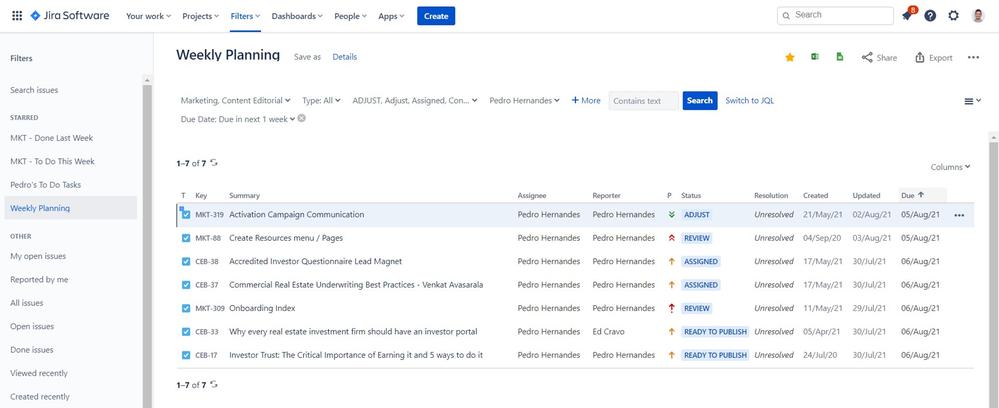Add more criteria with + More
The height and width of the screenshot is (408, 999).
tap(586, 101)
